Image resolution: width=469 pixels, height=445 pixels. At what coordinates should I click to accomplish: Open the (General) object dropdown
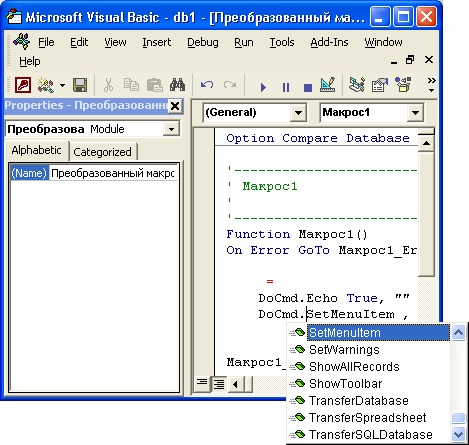(298, 113)
